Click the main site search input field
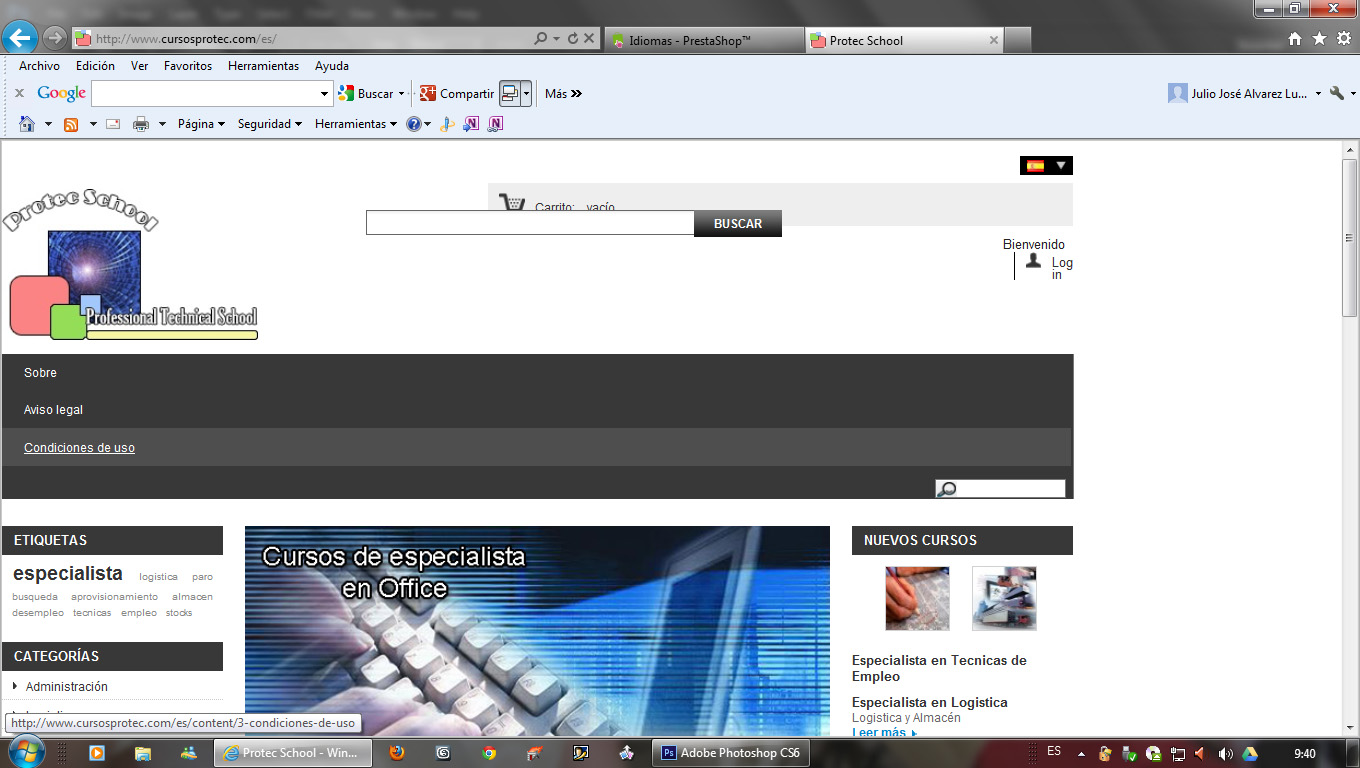 (x=530, y=223)
